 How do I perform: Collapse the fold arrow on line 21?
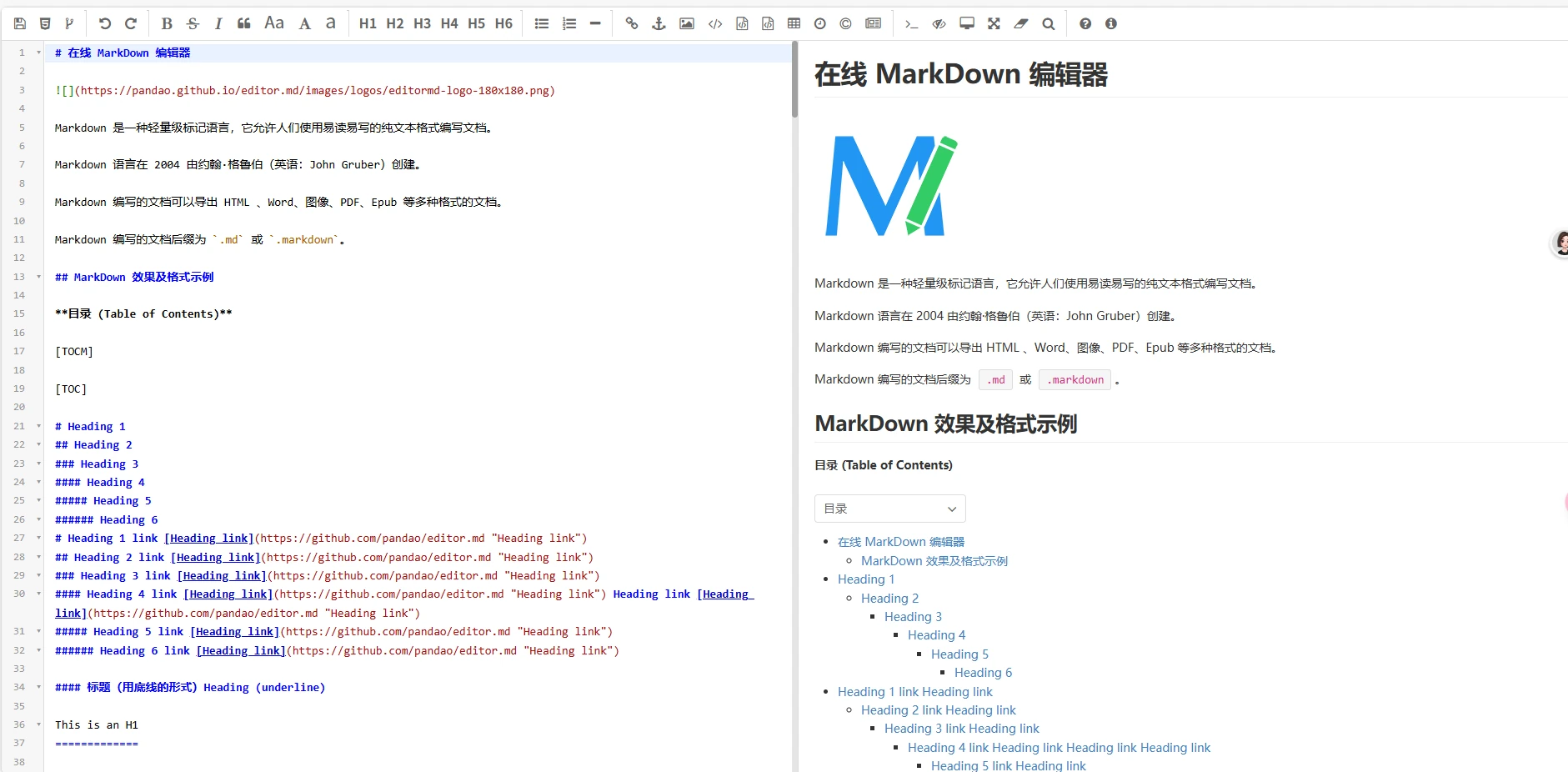(x=38, y=426)
